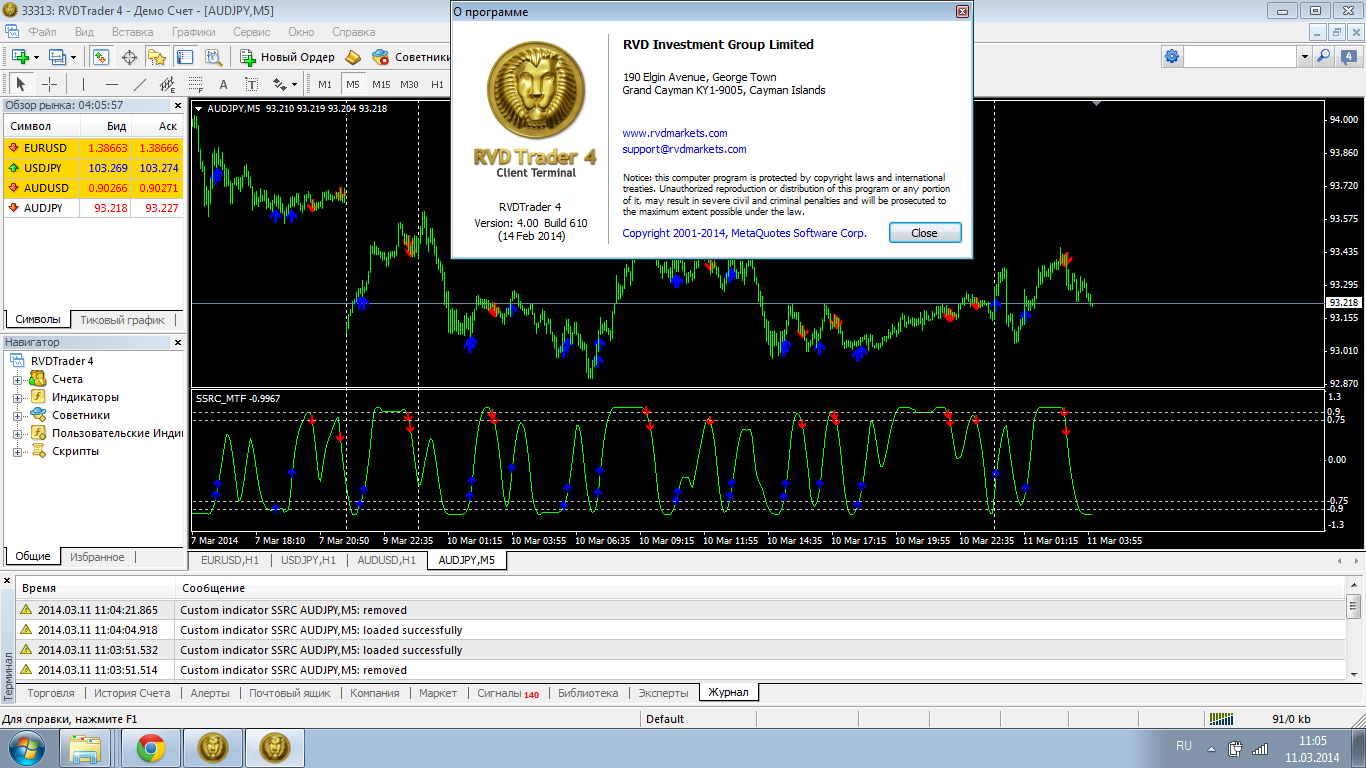Open the Справка menu
Image resolution: width=1366 pixels, height=768 pixels.
click(353, 32)
